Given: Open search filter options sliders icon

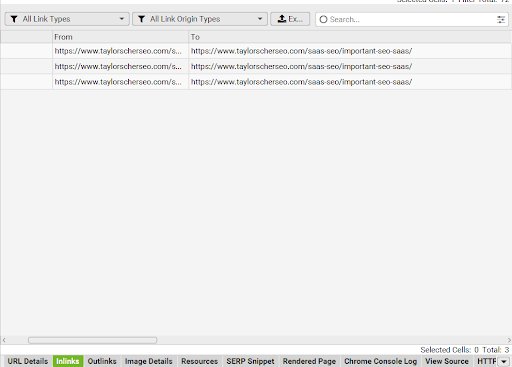Looking at the screenshot, I should [x=501, y=19].
